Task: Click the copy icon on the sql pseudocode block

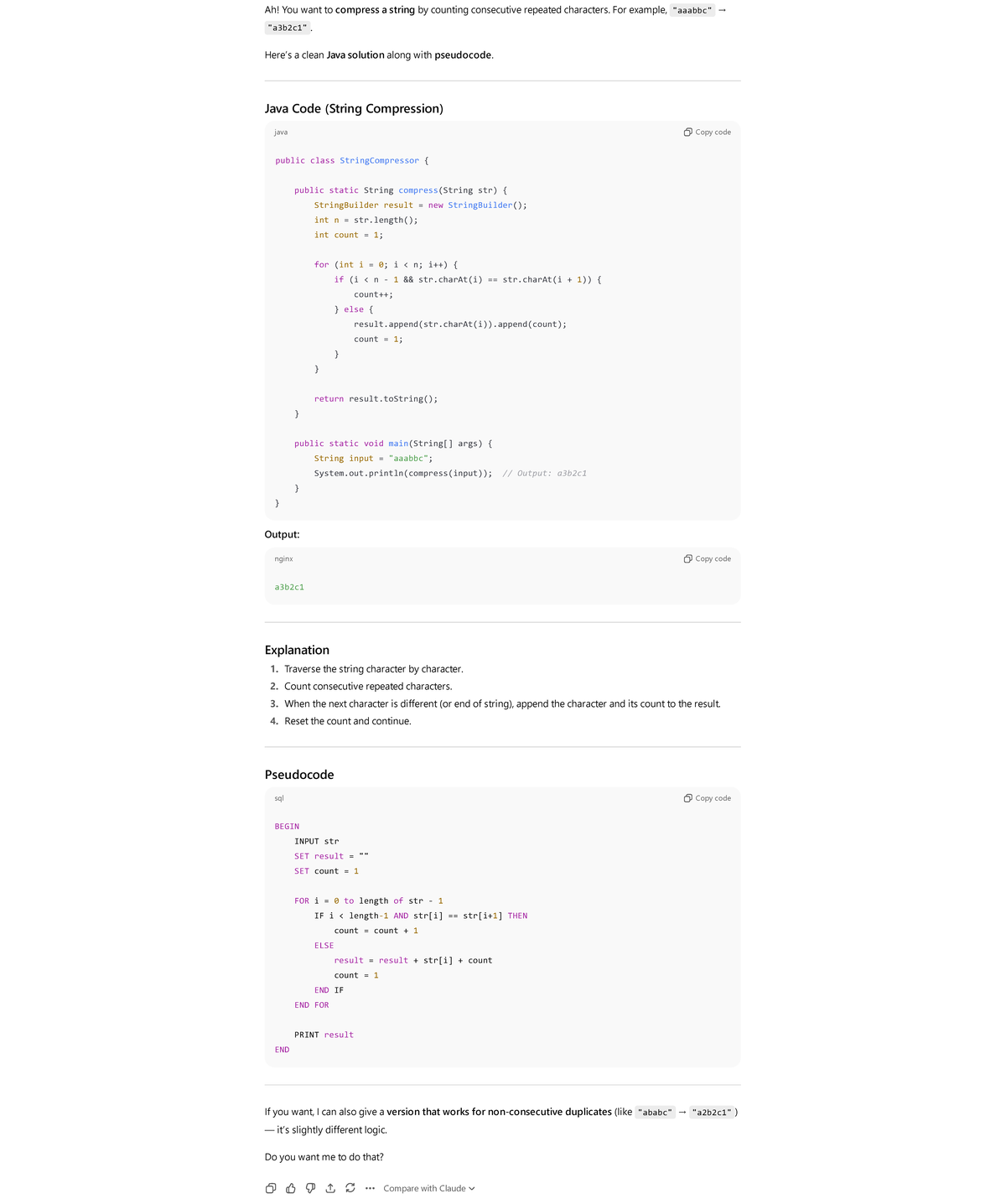Action: tap(688, 798)
